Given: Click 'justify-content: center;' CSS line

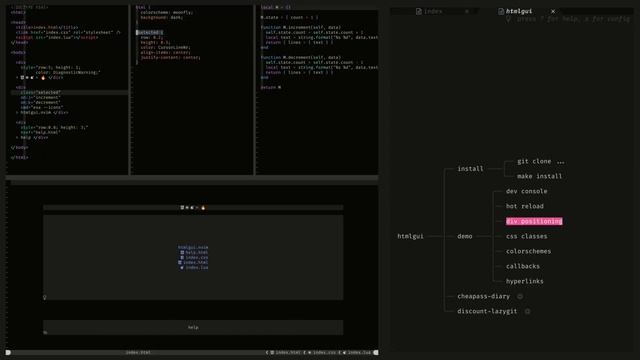Looking at the screenshot, I should [x=170, y=58].
